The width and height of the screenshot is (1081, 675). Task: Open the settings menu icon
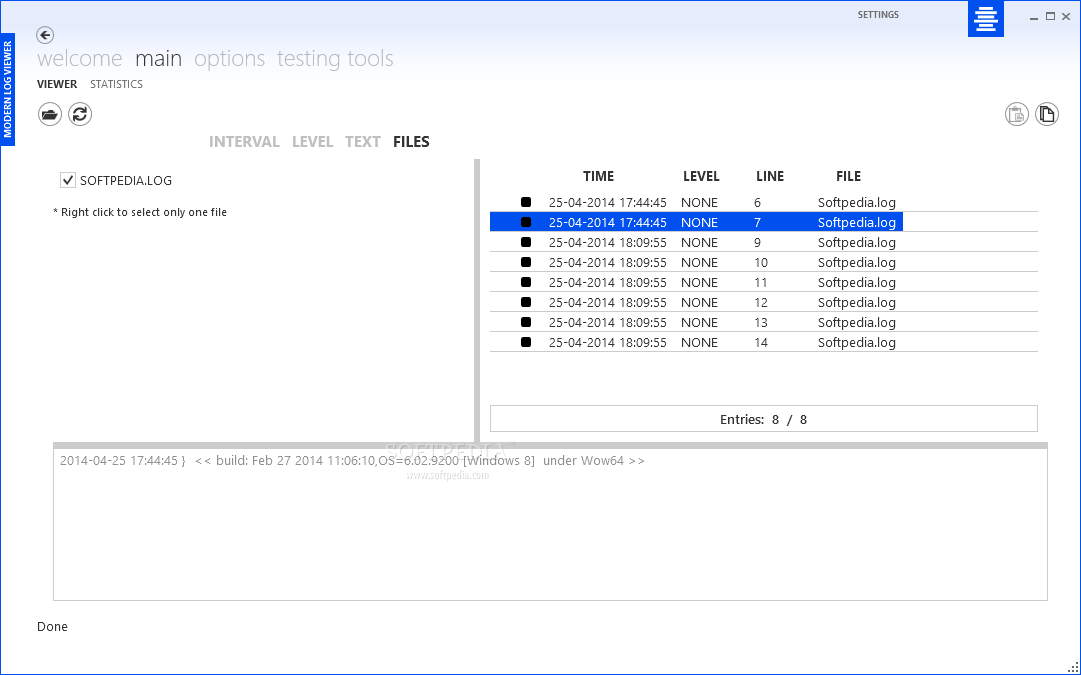(986, 19)
